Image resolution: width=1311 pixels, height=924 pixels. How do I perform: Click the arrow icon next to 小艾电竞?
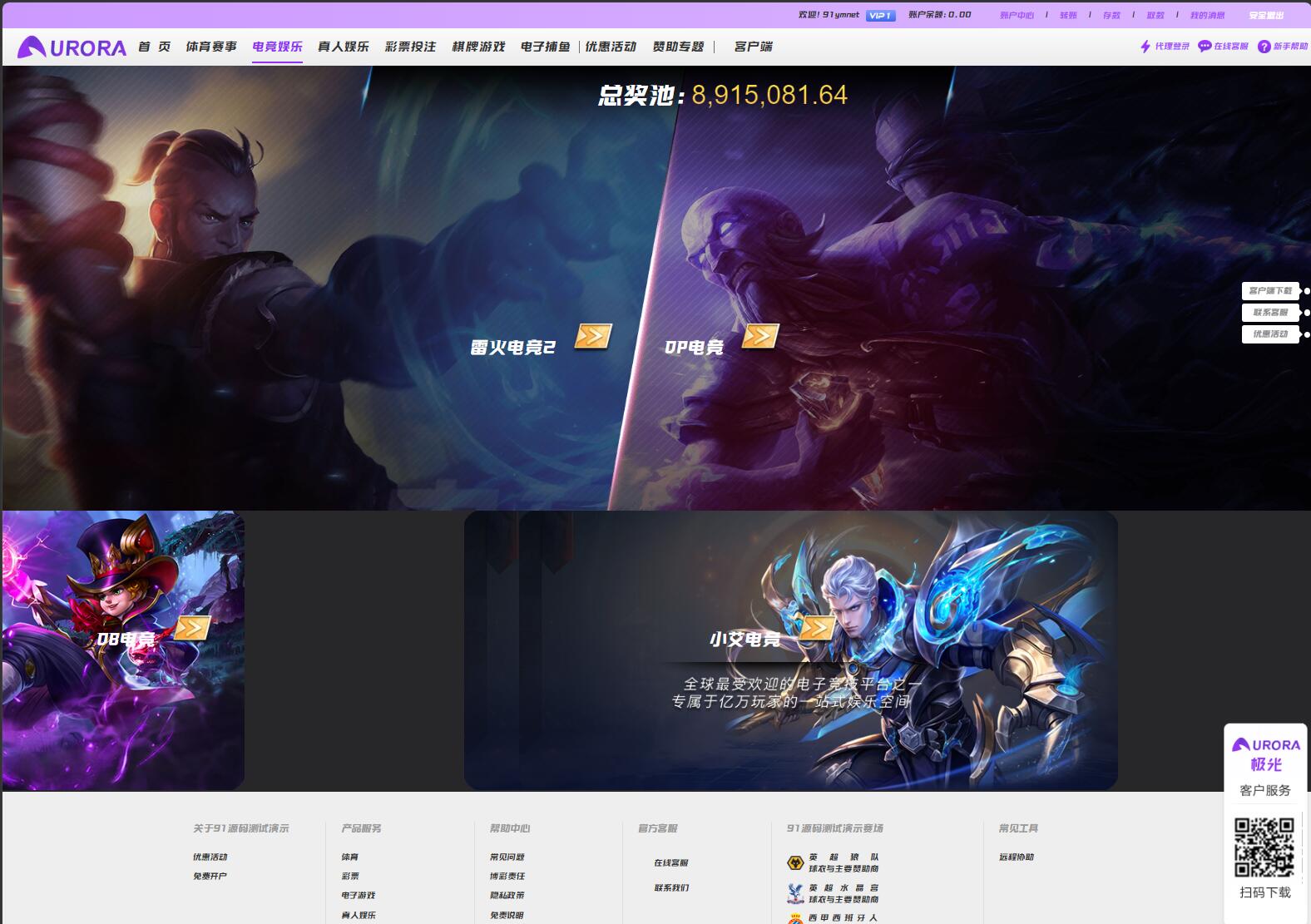pos(817,628)
